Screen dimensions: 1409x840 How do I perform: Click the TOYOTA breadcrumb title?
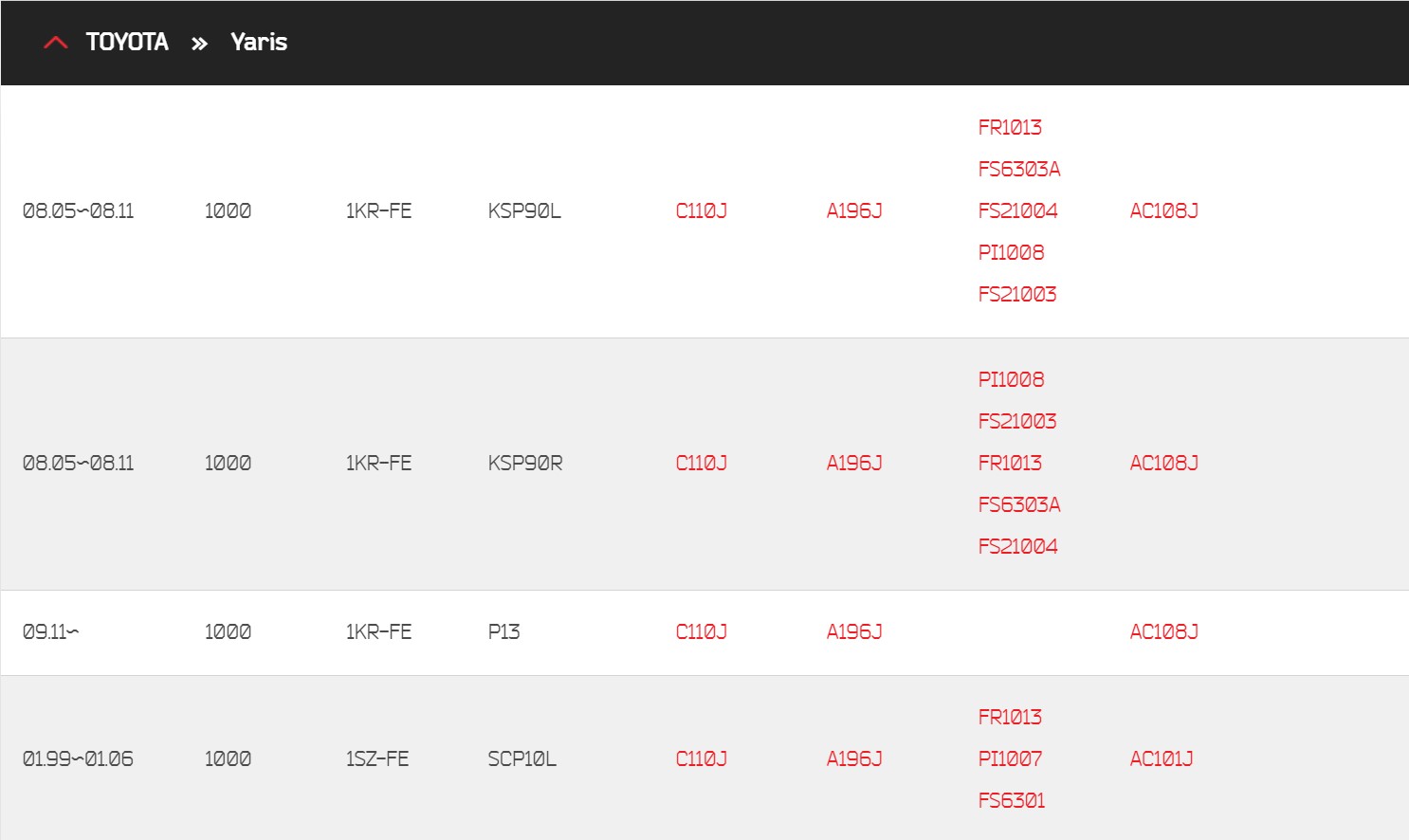(127, 42)
